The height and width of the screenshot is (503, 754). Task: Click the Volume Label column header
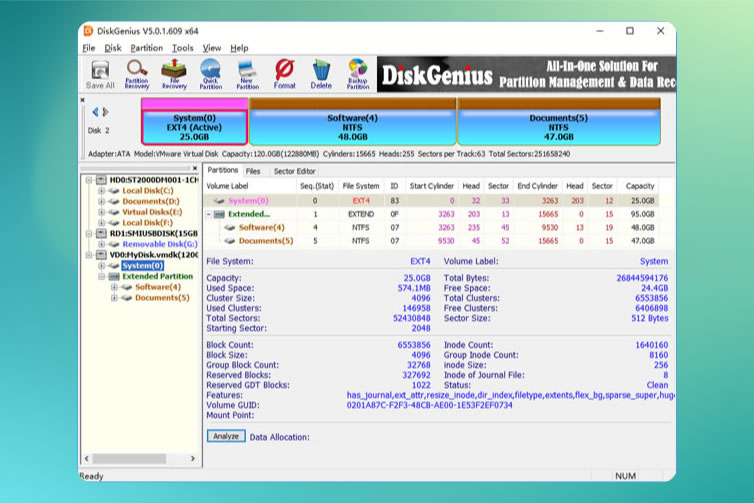click(250, 186)
